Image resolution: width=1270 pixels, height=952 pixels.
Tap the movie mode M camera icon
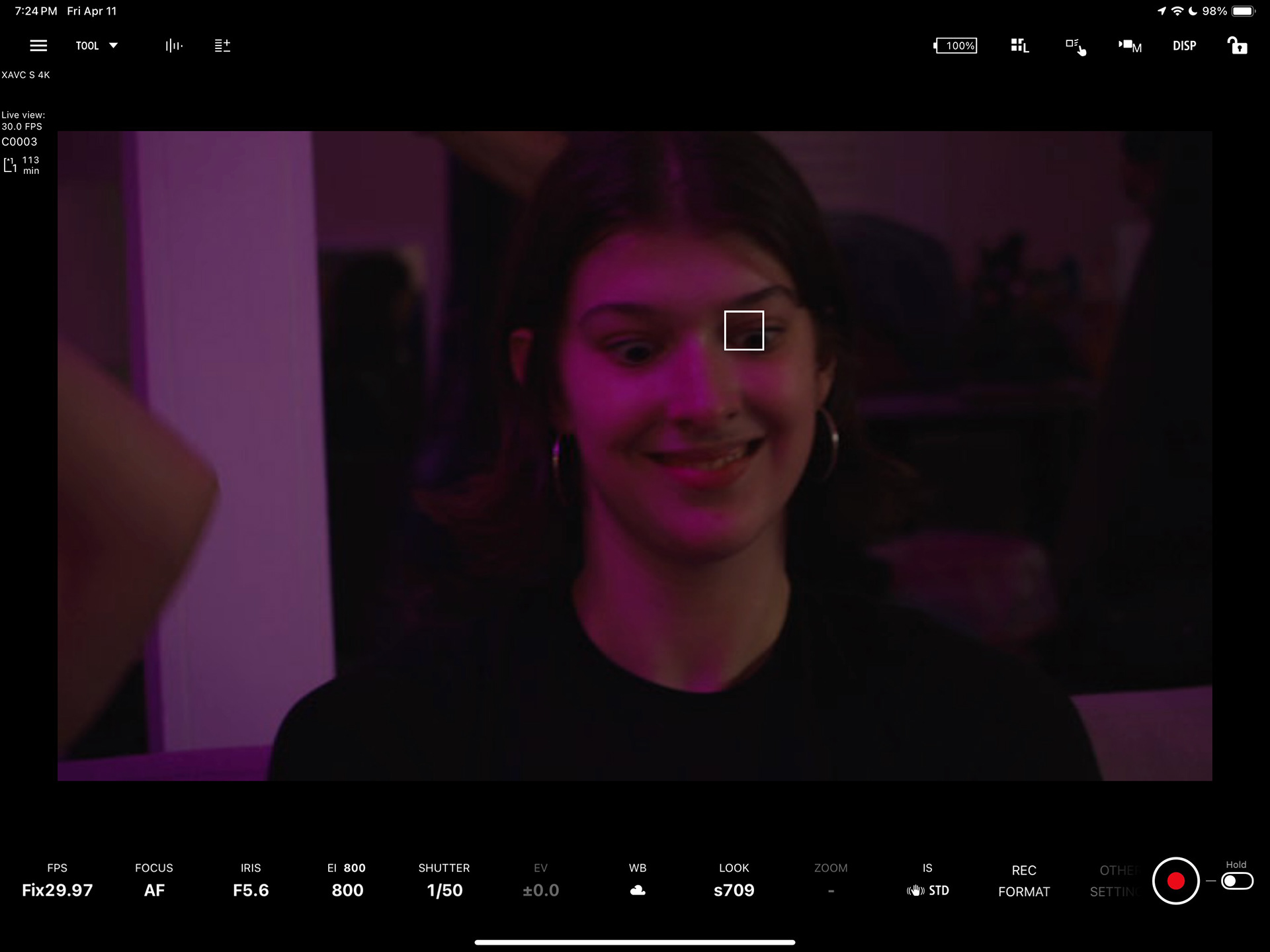1130,46
